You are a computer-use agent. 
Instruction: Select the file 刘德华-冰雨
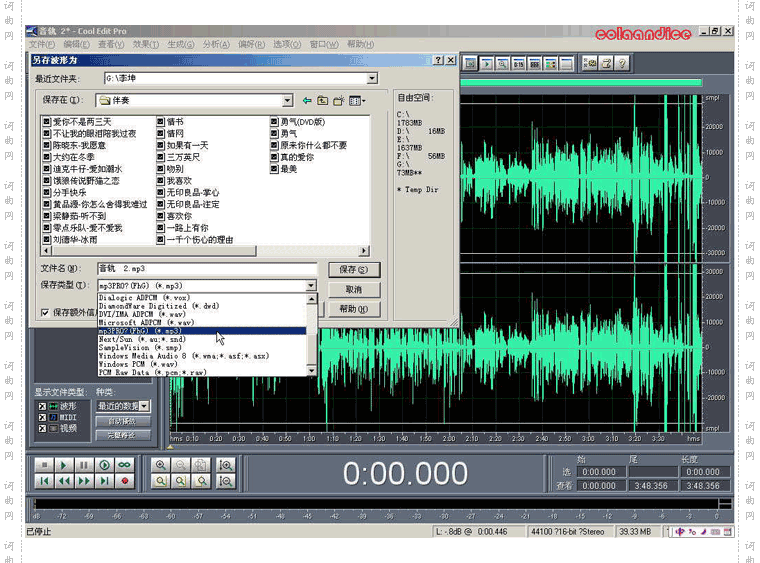pos(70,239)
